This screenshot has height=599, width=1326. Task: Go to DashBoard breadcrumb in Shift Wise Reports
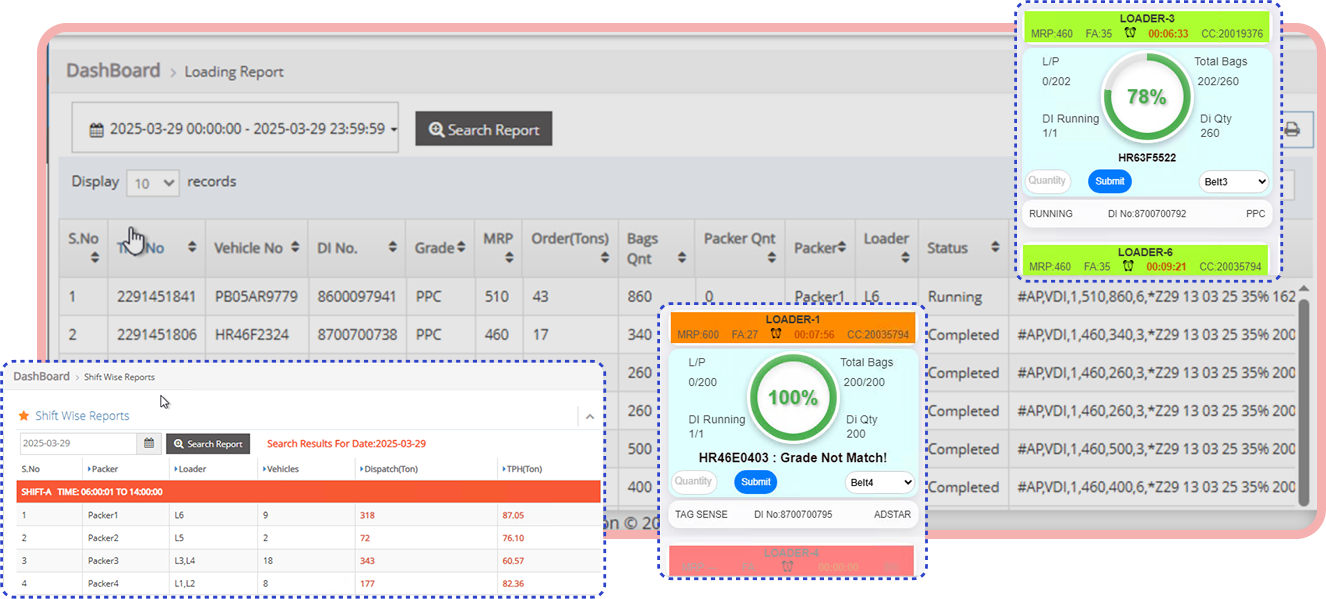click(42, 377)
